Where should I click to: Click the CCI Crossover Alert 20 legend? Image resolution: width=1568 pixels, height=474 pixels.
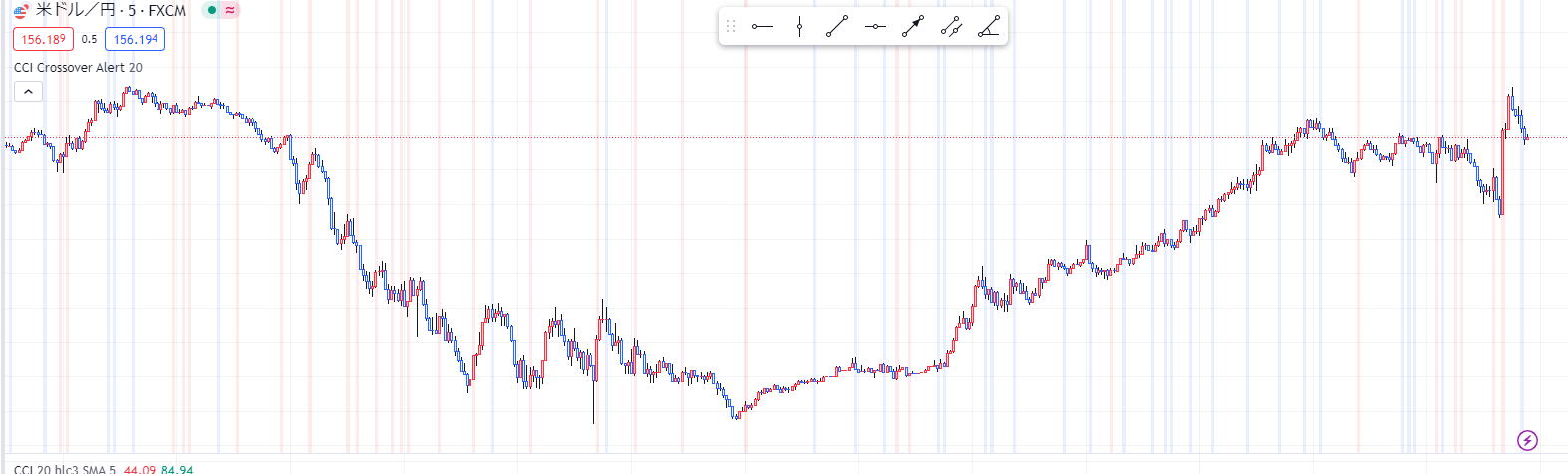click(78, 68)
